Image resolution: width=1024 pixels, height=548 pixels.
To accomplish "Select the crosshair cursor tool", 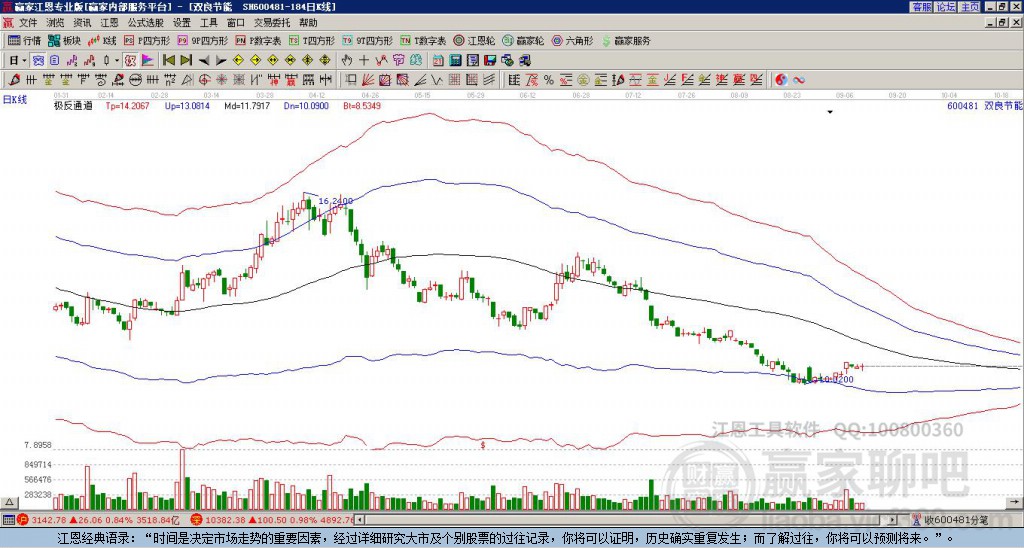I will pos(364,61).
